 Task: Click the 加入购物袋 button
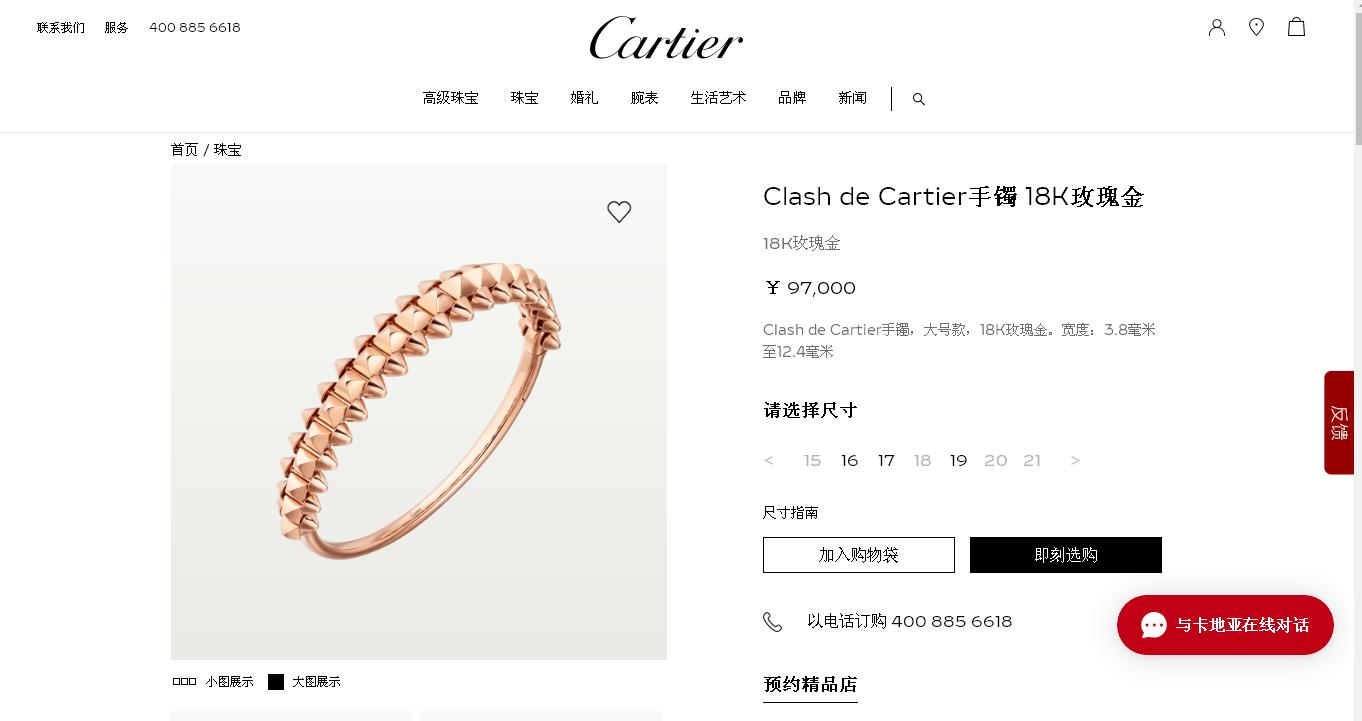pos(859,555)
